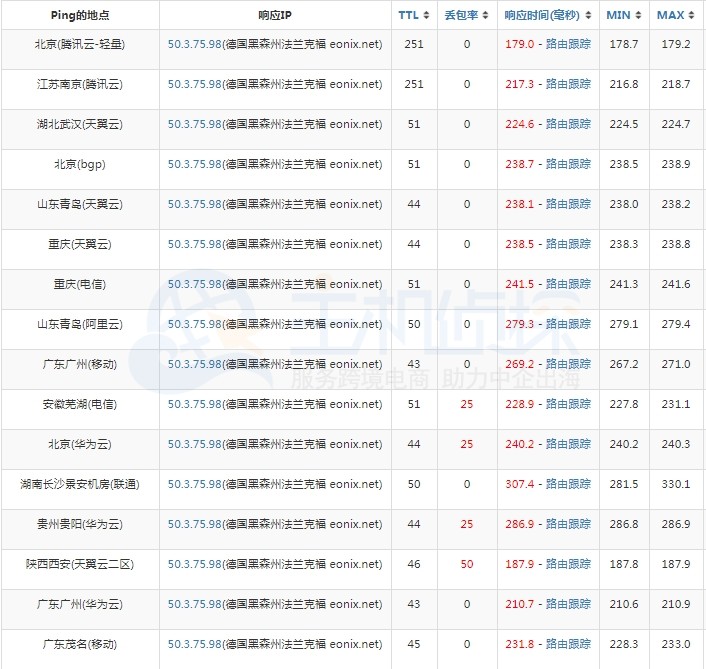Select location cell 山东青岛(阿里云)
The width and height of the screenshot is (706, 669).
click(80, 325)
